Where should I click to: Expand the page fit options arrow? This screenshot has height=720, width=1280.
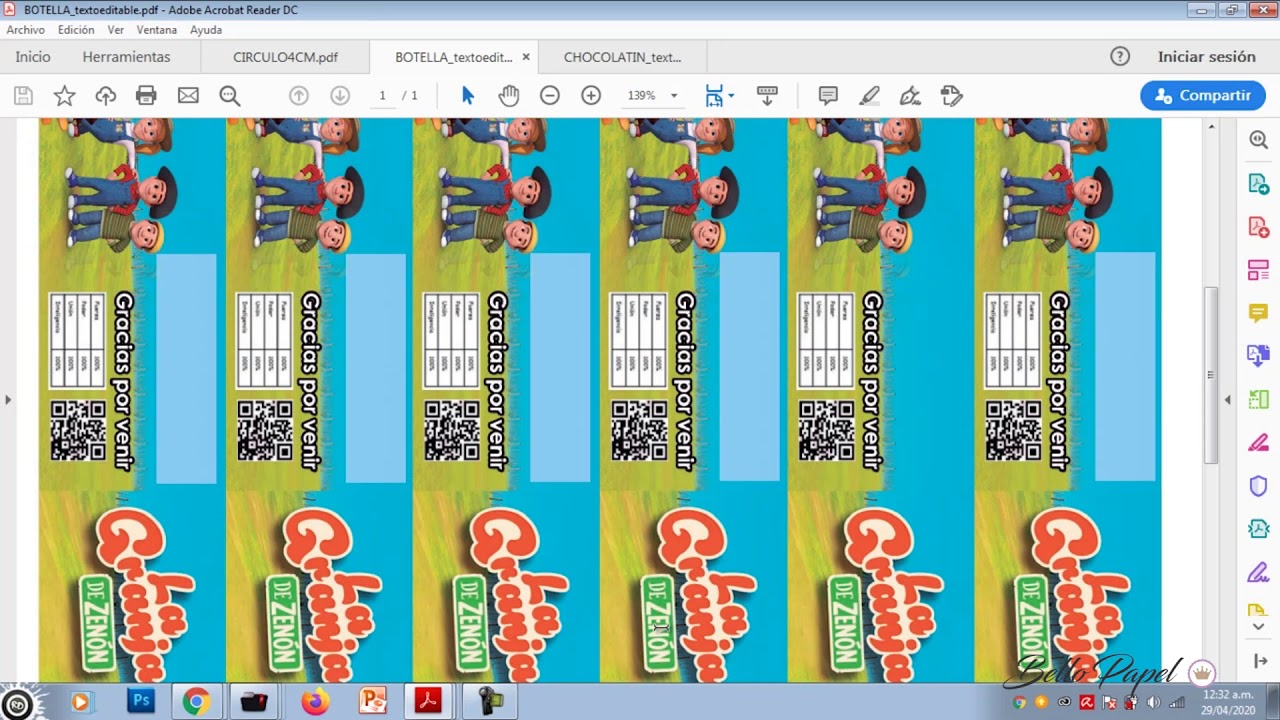pos(731,96)
